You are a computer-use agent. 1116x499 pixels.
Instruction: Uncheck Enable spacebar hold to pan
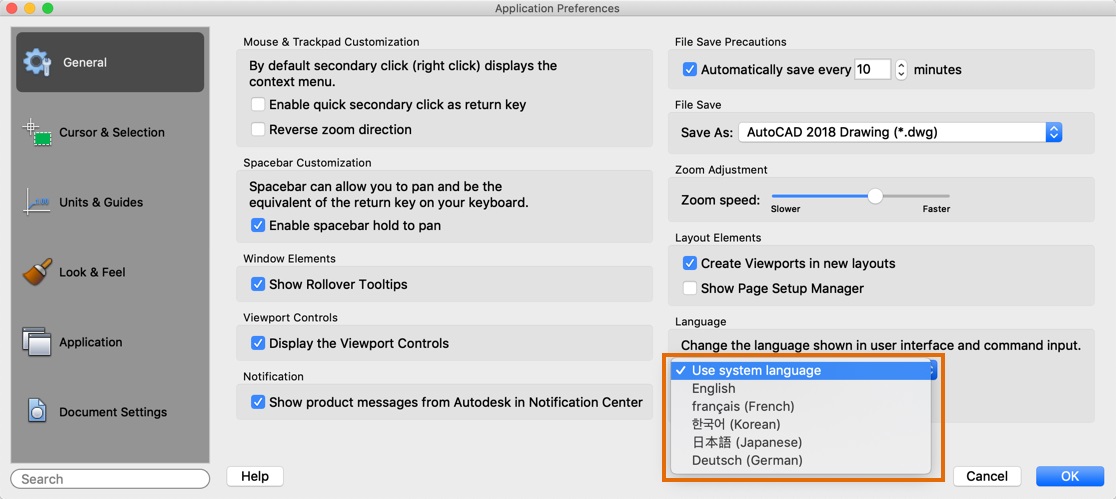pos(259,226)
